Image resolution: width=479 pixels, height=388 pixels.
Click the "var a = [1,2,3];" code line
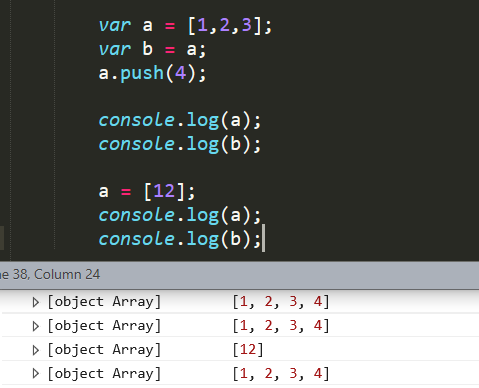coord(185,25)
